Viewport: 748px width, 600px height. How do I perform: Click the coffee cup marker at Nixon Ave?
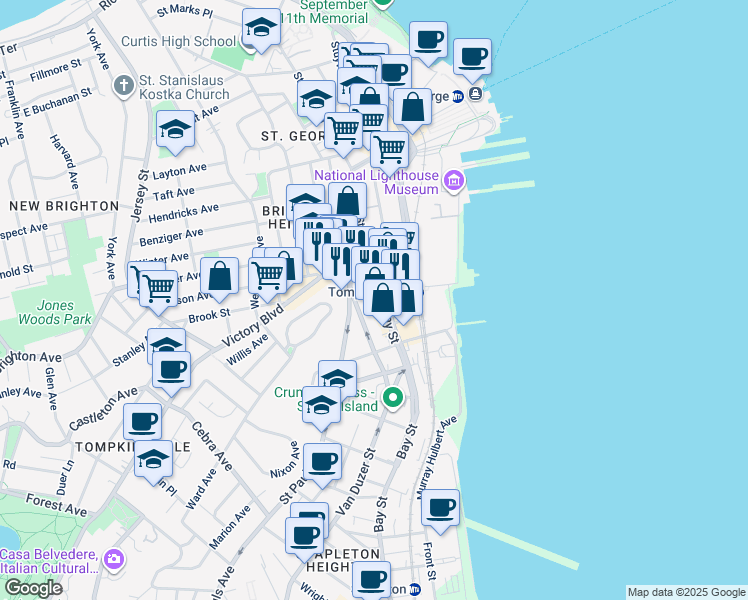[322, 463]
